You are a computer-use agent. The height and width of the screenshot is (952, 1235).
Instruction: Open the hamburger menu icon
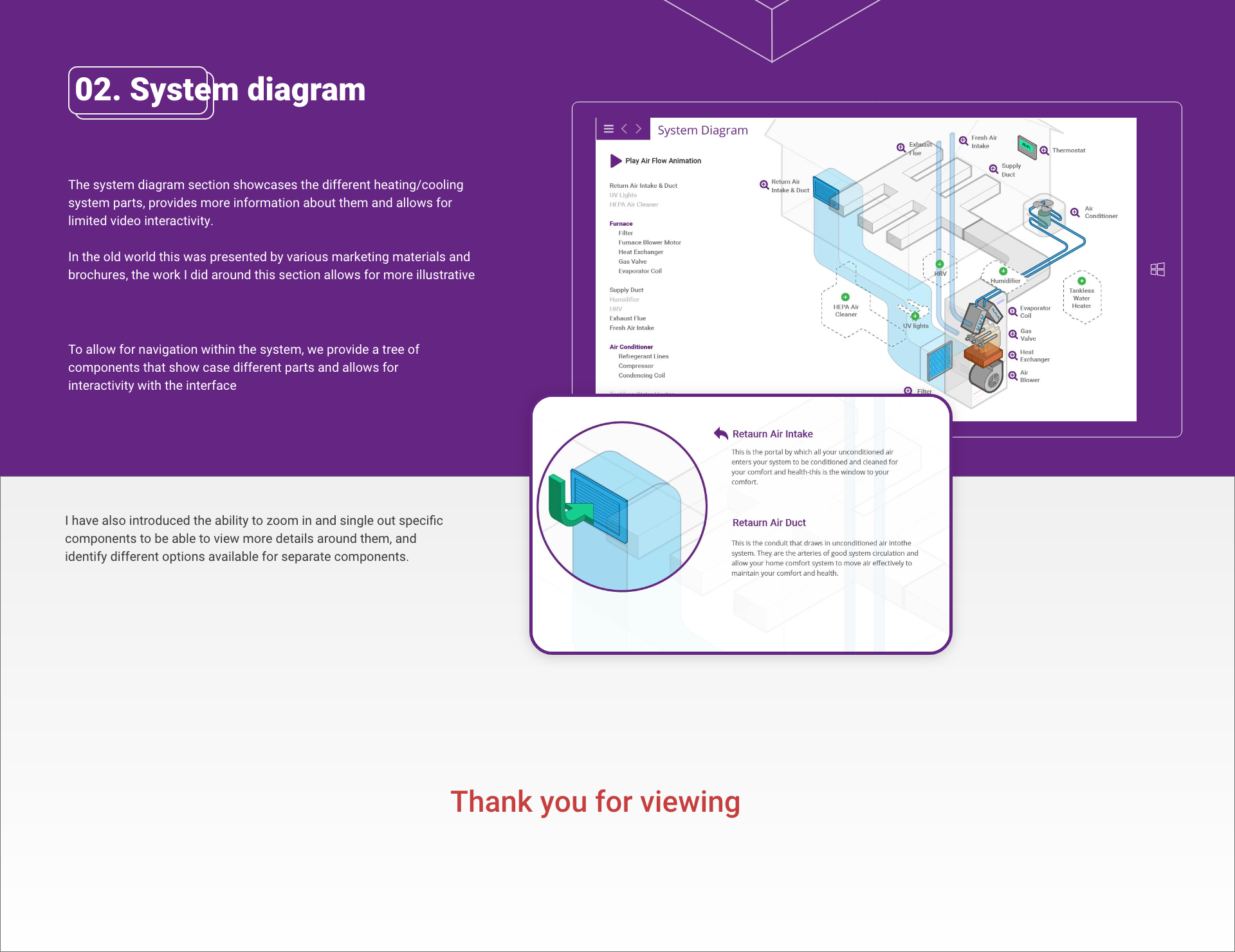pos(608,129)
